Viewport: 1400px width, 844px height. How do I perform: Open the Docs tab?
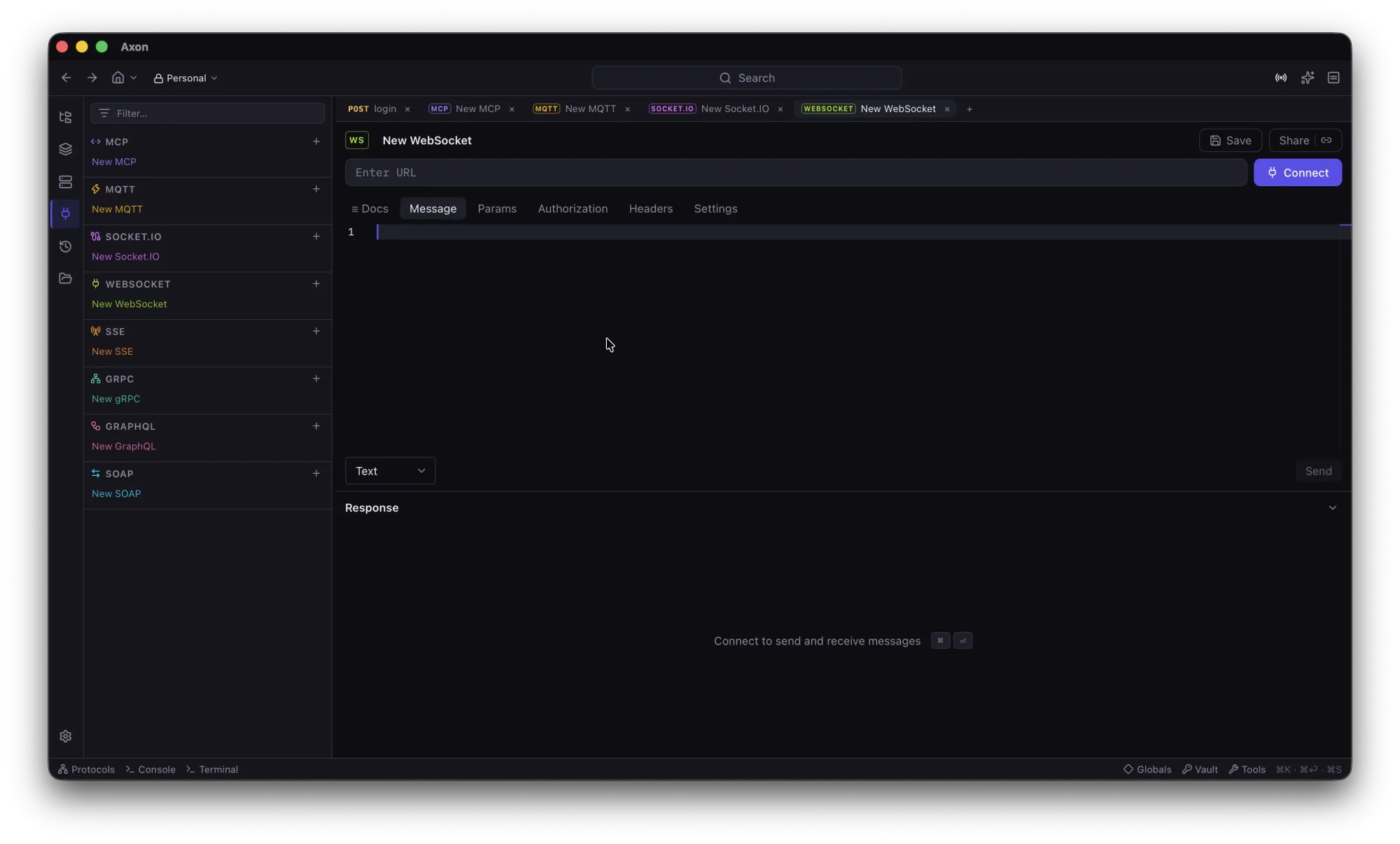pos(370,209)
